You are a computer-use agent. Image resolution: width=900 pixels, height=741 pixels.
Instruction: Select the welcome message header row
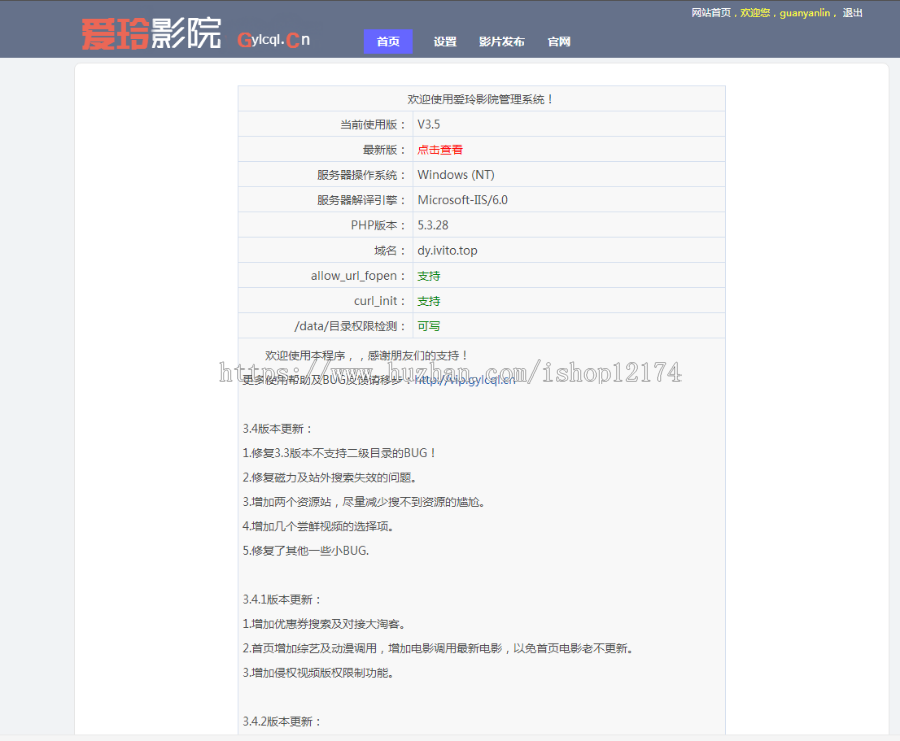point(480,98)
